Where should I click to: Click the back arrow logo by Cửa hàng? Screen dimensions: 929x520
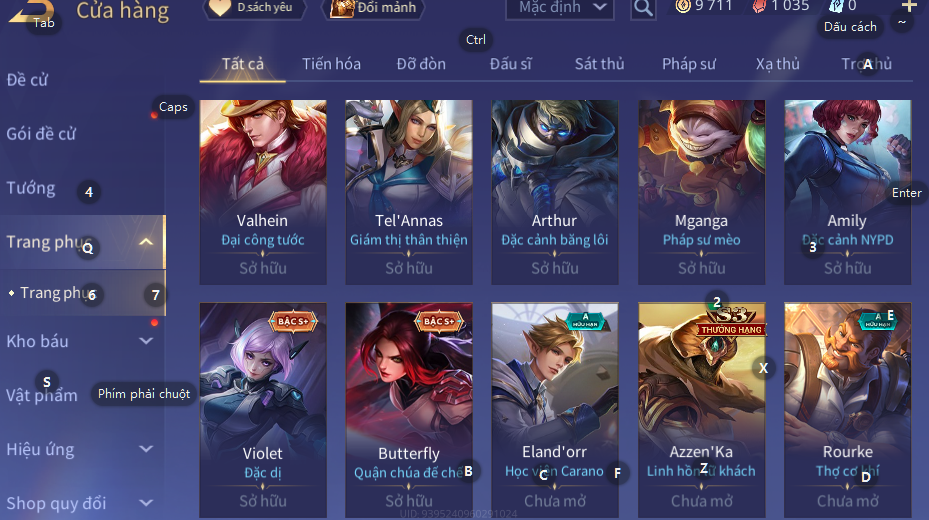[x=33, y=12]
